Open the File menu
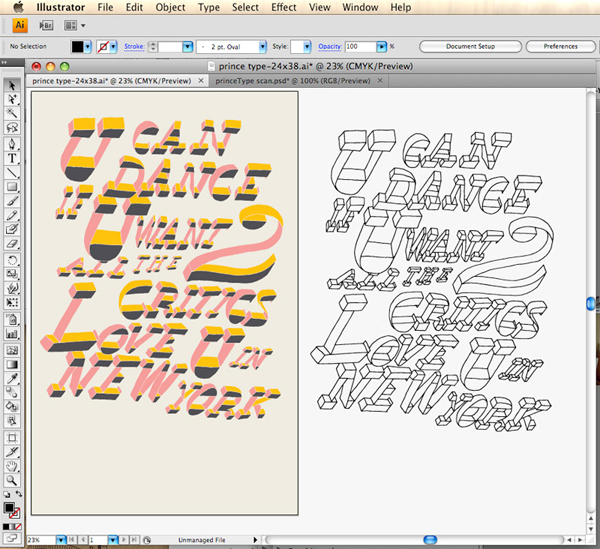The image size is (600, 549). (x=105, y=7)
